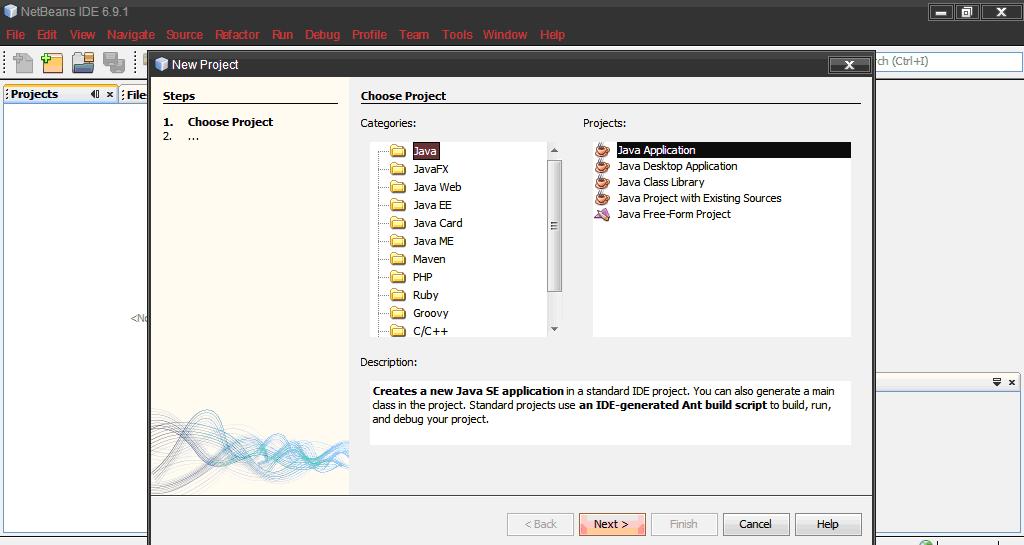Open the Tools menu
The width and height of the screenshot is (1024, 545).
[x=457, y=35]
